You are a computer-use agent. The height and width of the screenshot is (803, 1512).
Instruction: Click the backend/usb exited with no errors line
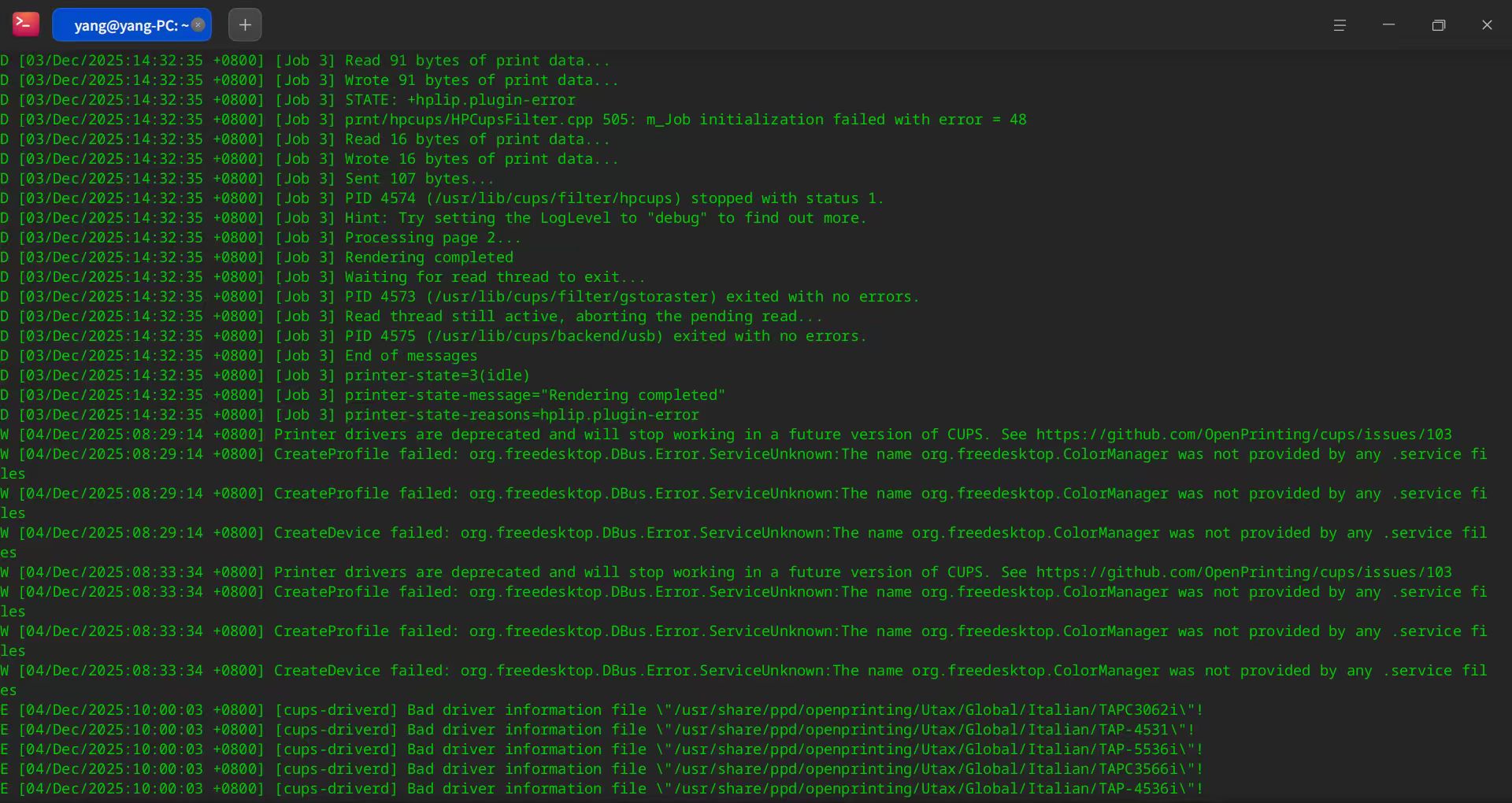click(433, 336)
